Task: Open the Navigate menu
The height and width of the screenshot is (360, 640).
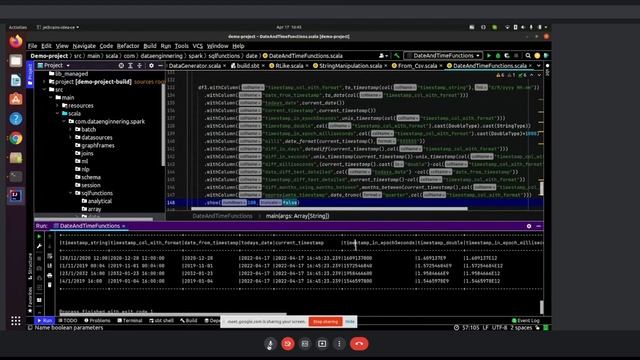Action: coord(84,46)
